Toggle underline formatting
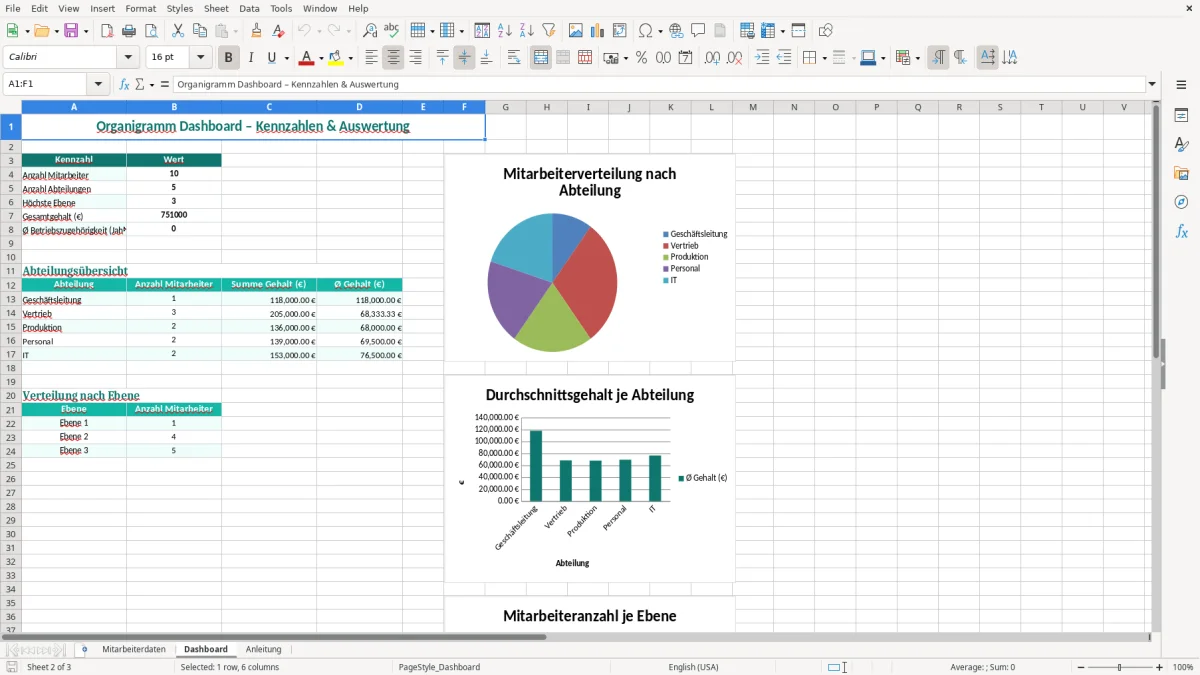This screenshot has width=1200, height=675. click(271, 58)
